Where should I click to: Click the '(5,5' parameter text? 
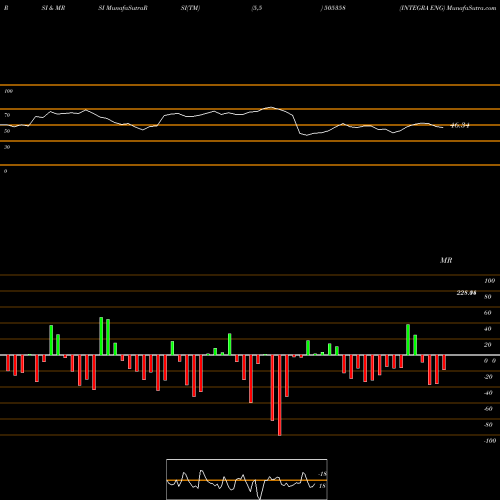pos(257,8)
